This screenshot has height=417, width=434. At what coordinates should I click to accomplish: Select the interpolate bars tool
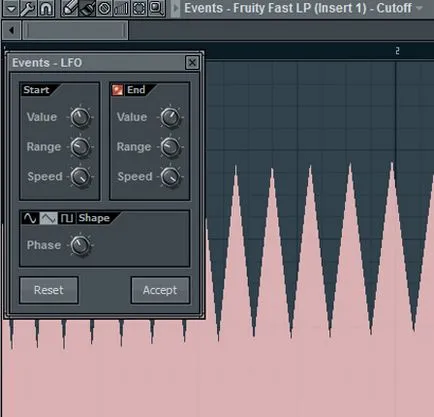(x=121, y=8)
